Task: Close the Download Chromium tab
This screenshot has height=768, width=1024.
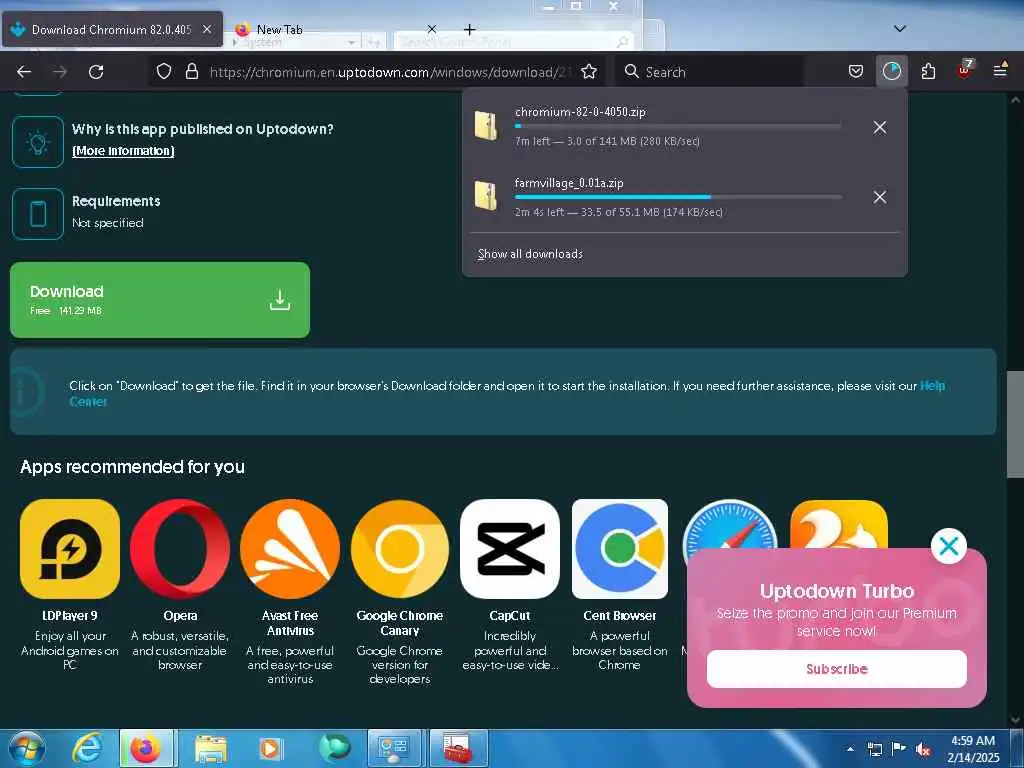Action: coord(207,29)
